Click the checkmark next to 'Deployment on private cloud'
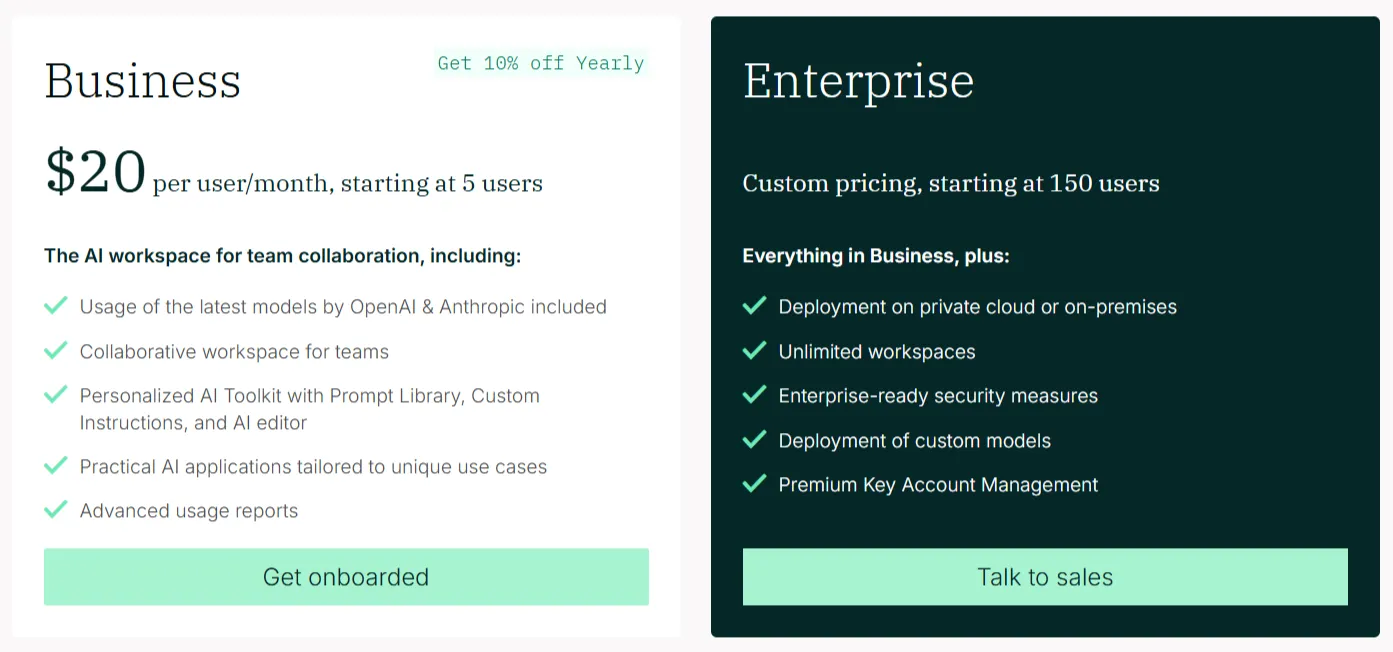 point(755,306)
